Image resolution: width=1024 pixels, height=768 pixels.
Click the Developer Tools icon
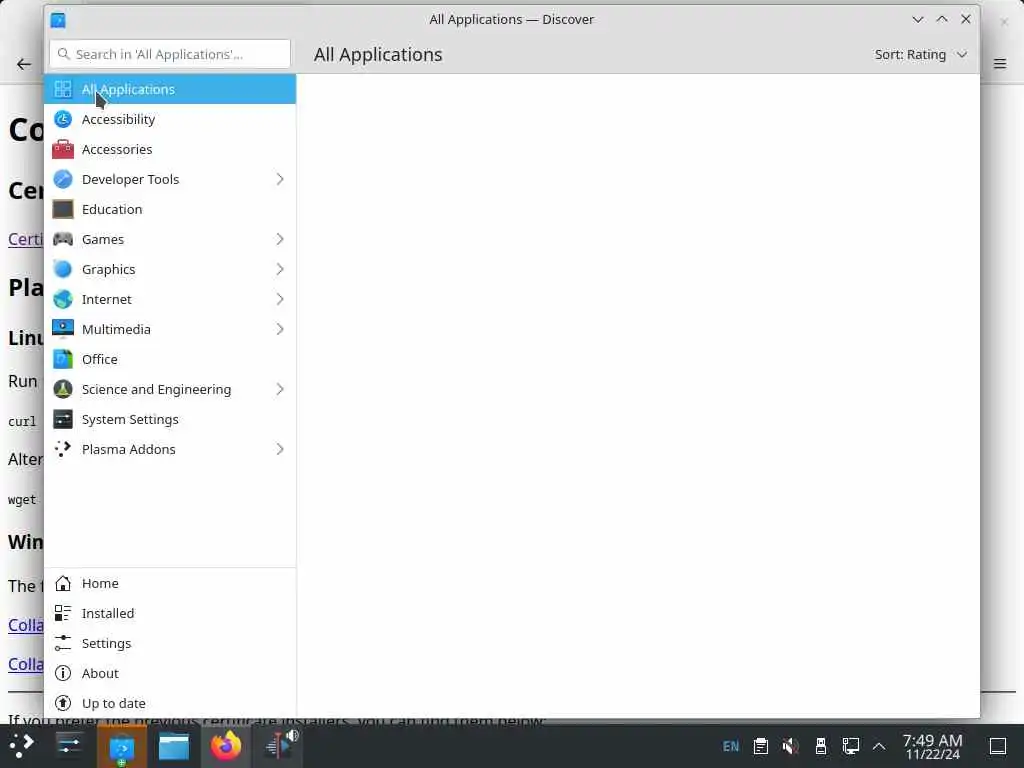coord(63,179)
